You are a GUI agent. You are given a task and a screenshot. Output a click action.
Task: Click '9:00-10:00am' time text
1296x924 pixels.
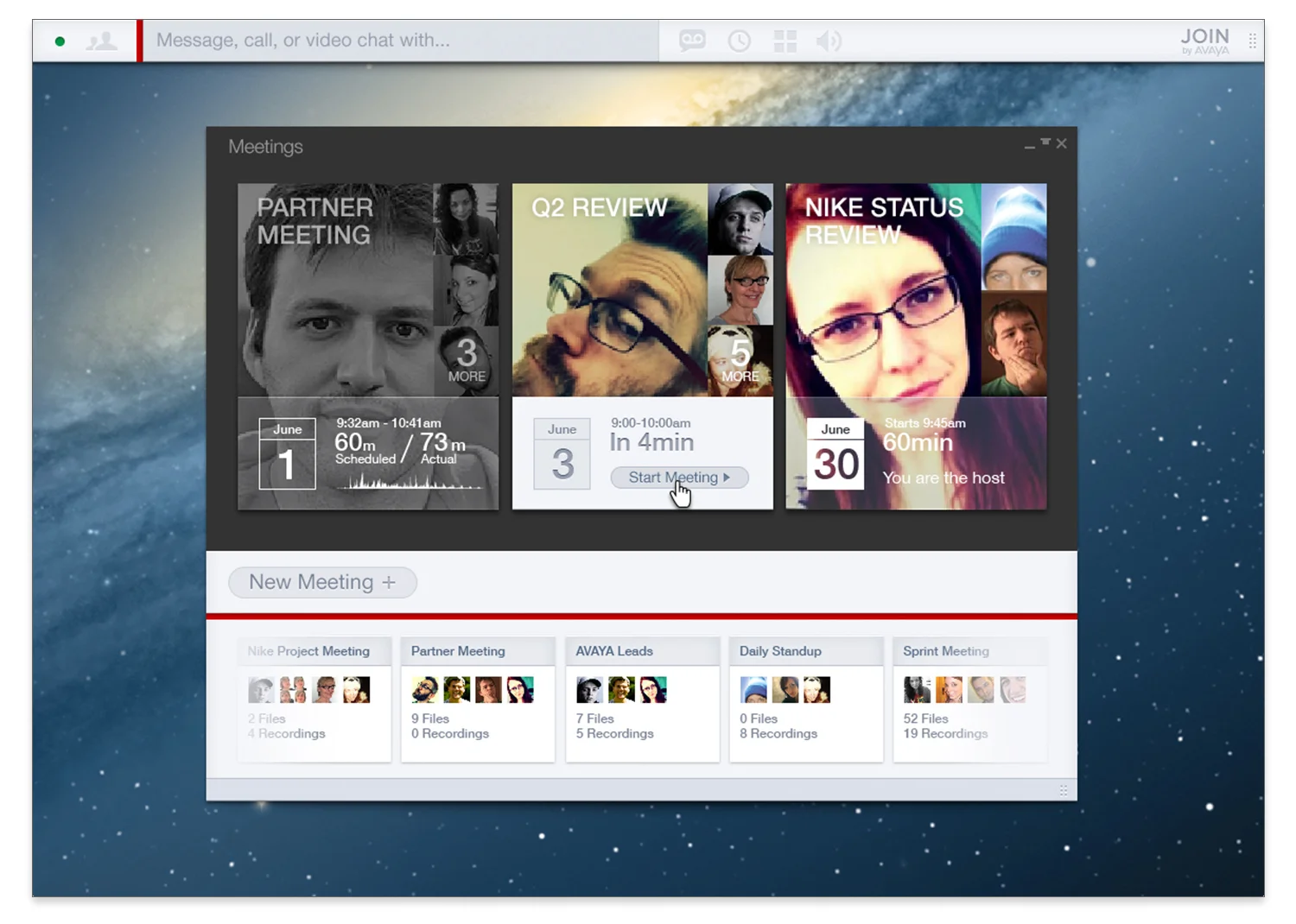[651, 423]
